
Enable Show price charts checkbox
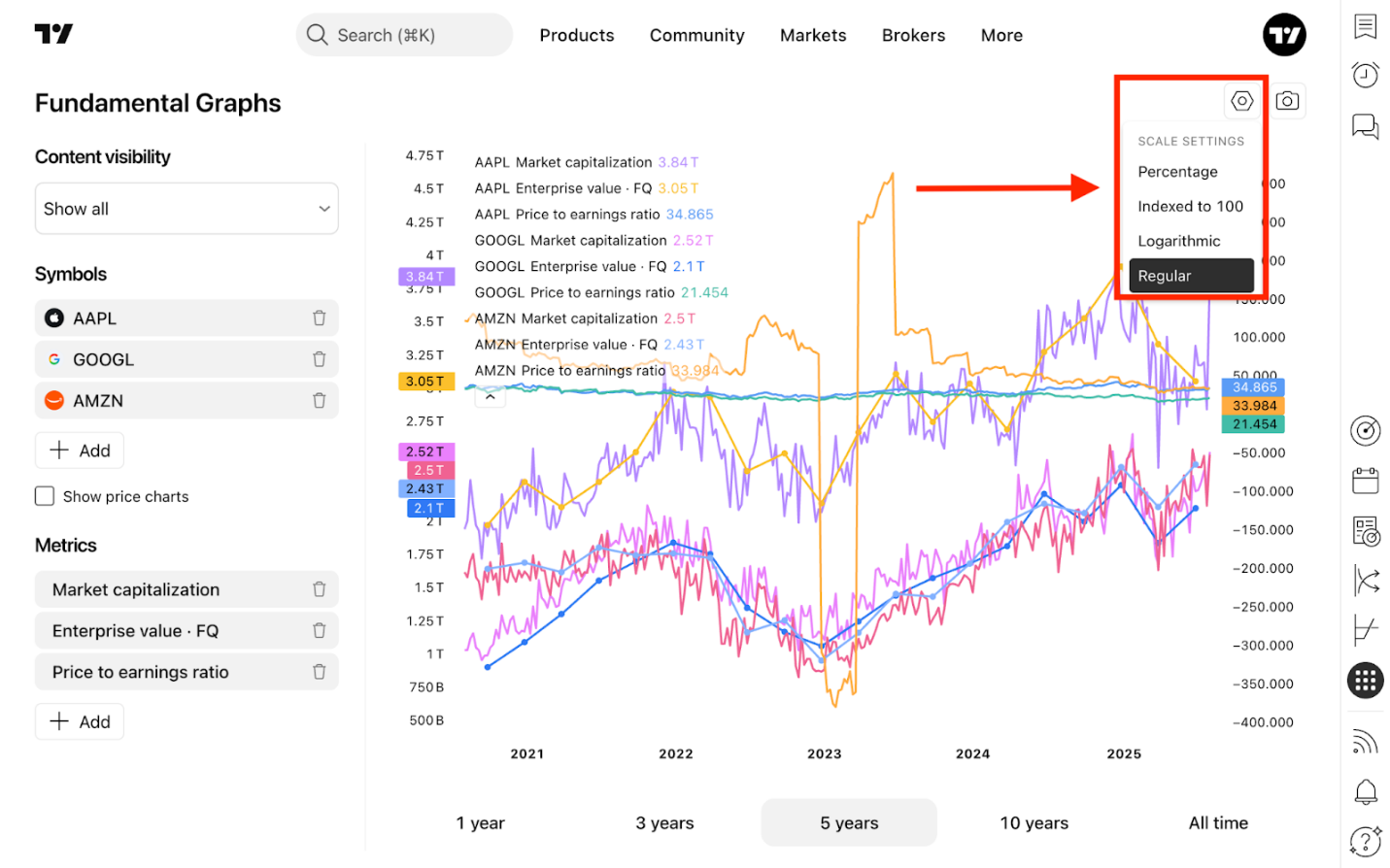[x=45, y=496]
